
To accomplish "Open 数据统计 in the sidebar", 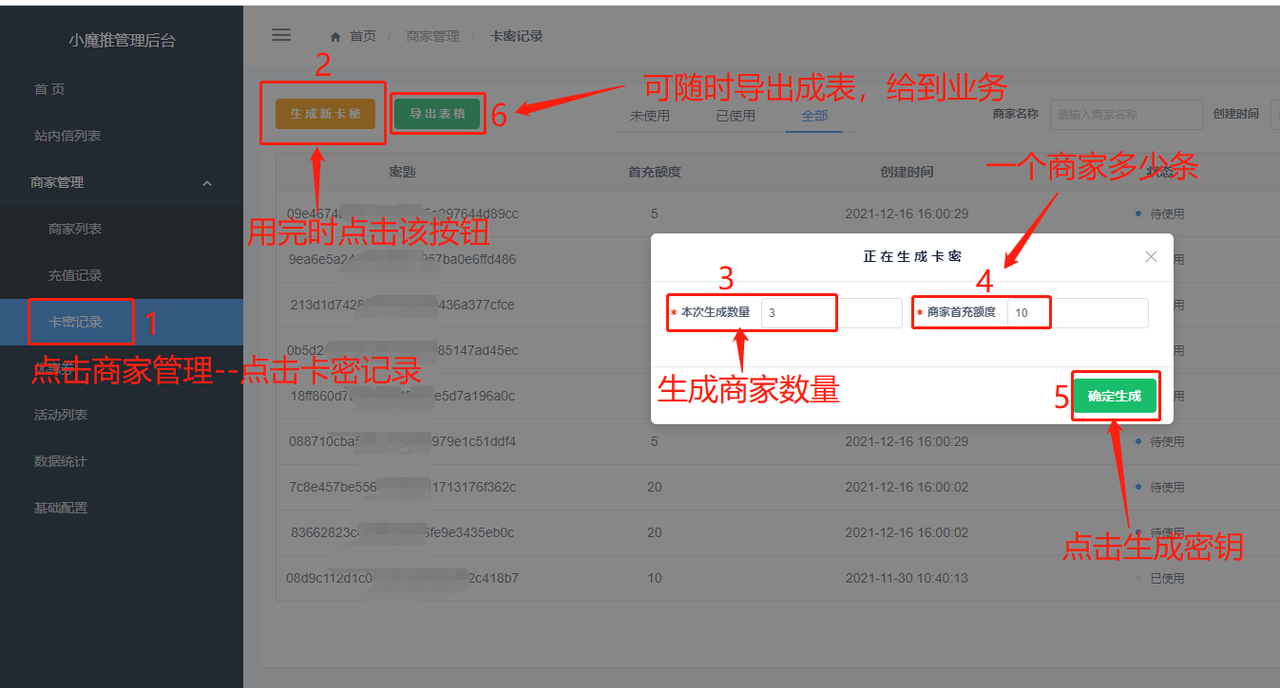I will pyautogui.click(x=60, y=462).
